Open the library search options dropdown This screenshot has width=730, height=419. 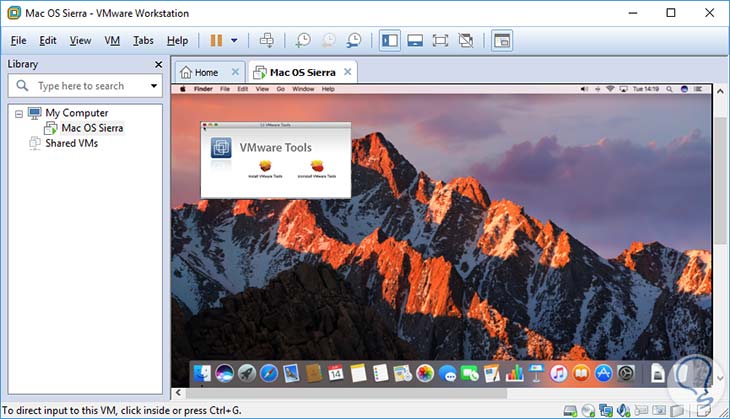tap(154, 86)
